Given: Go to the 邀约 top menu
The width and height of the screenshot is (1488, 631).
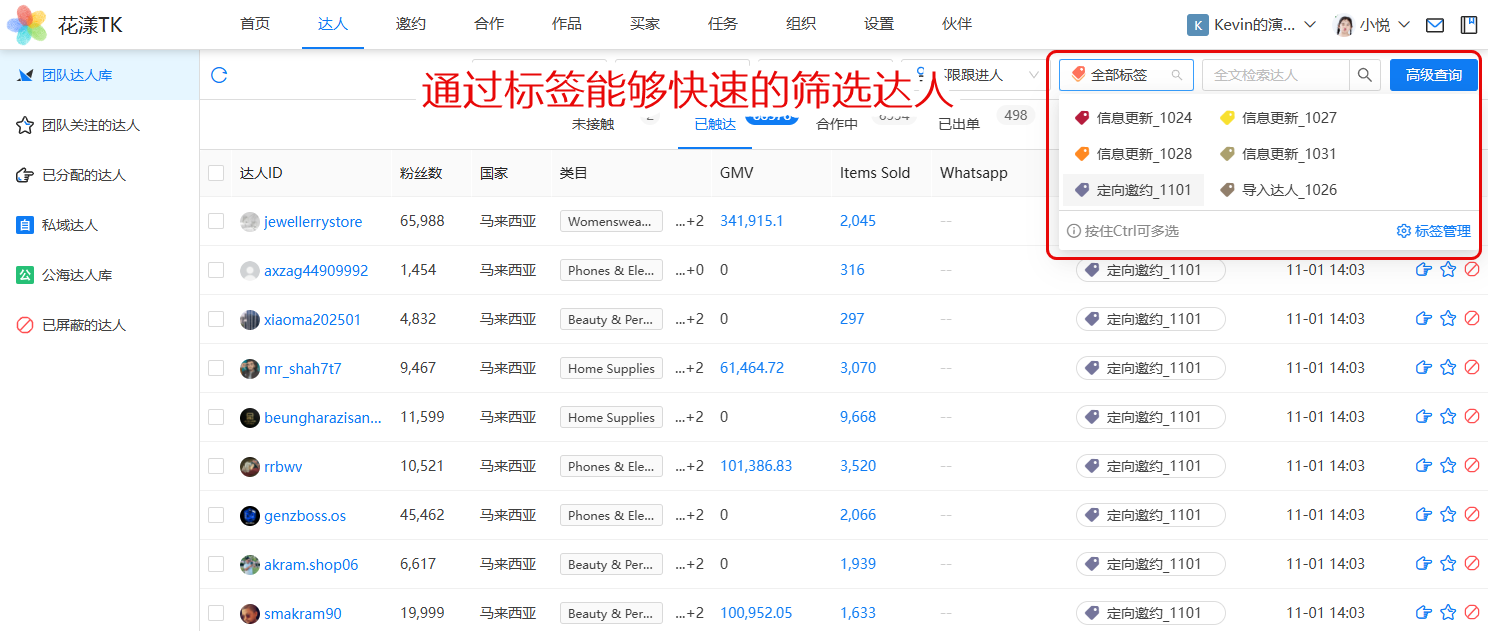Looking at the screenshot, I should coord(409,24).
